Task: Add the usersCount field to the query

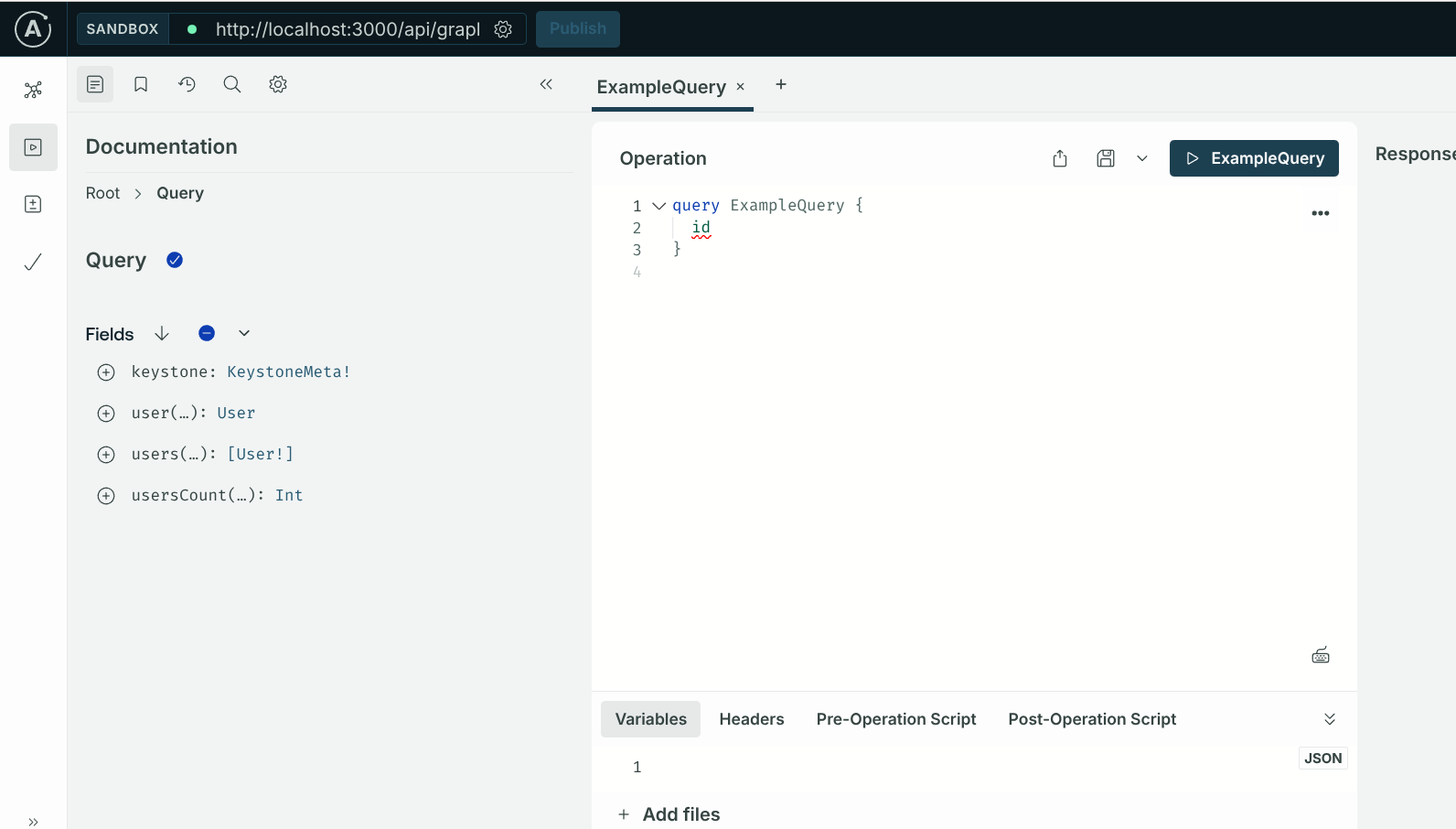Action: pos(106,496)
